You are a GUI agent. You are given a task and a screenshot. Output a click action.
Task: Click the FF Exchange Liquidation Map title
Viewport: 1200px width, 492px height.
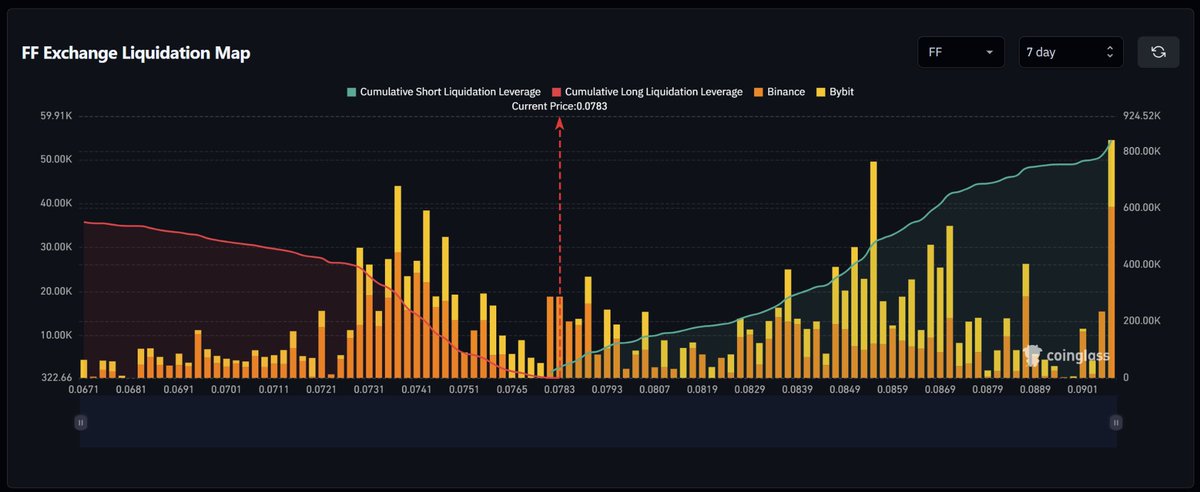136,53
